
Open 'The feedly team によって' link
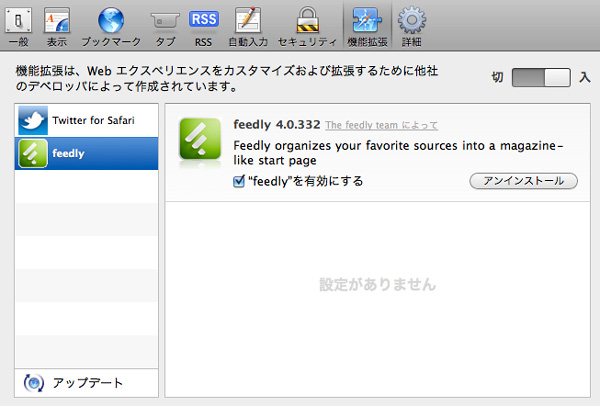382,125
